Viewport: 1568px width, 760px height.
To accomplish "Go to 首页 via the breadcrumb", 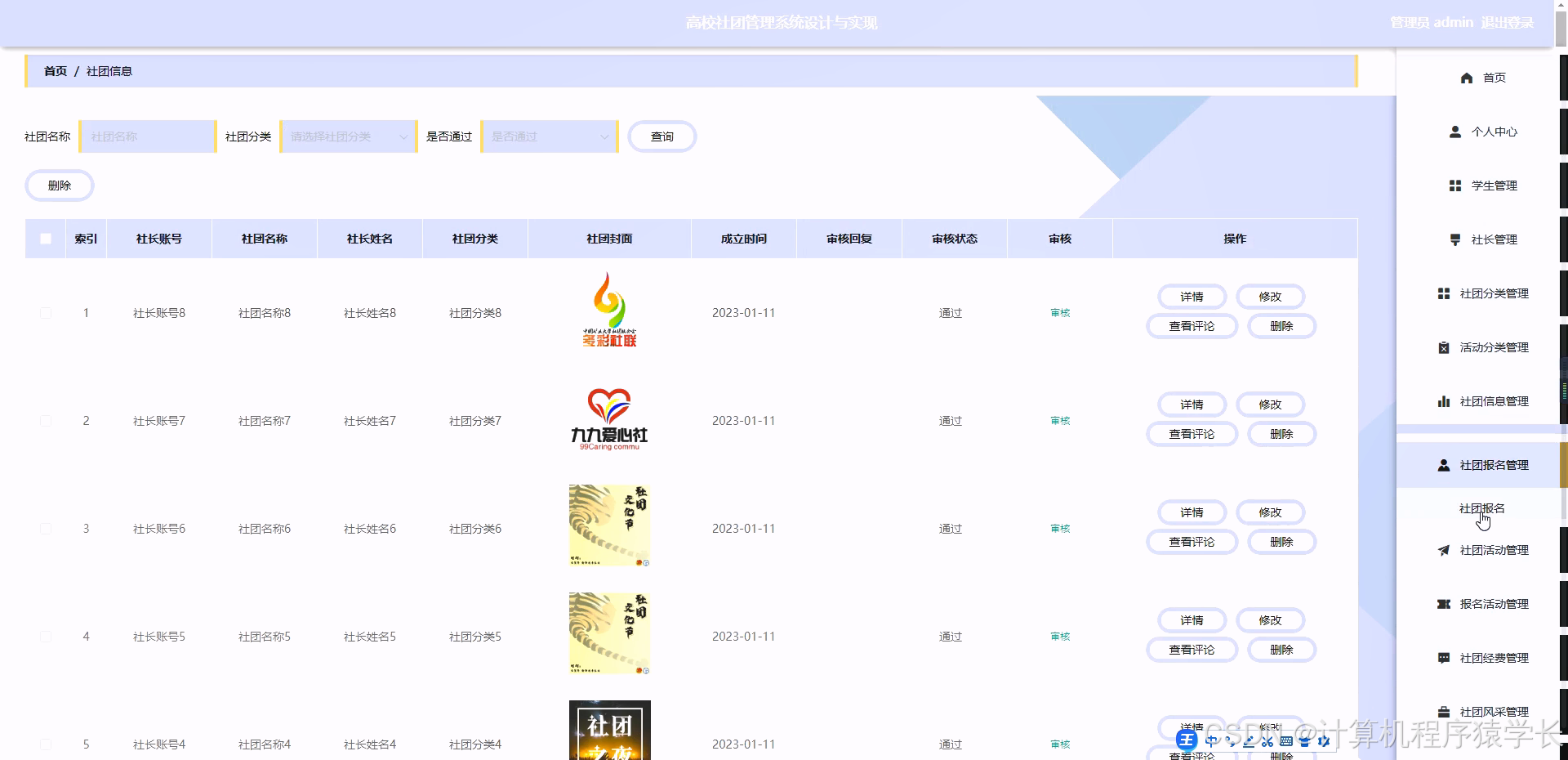I will tap(56, 71).
